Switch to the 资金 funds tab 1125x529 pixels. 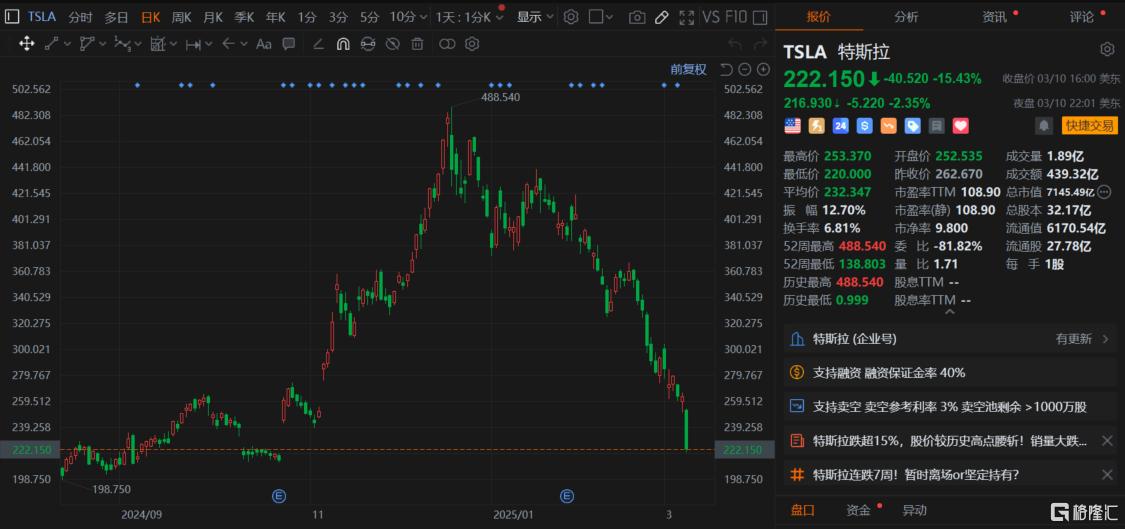tap(858, 510)
